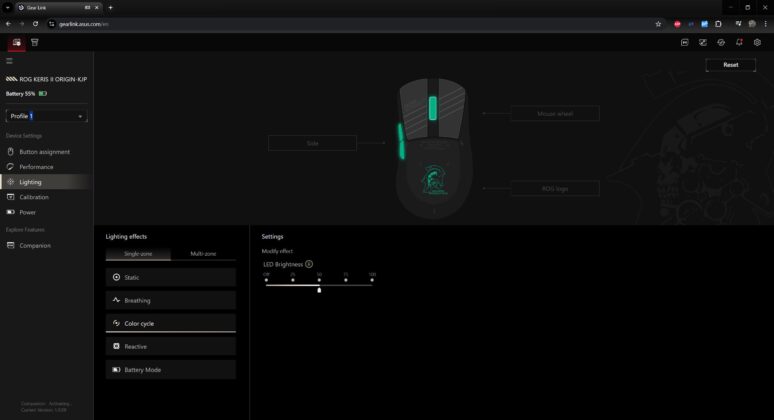Click the blue browser extension icon
Screen dimensions: 774x420
[x=704, y=24]
